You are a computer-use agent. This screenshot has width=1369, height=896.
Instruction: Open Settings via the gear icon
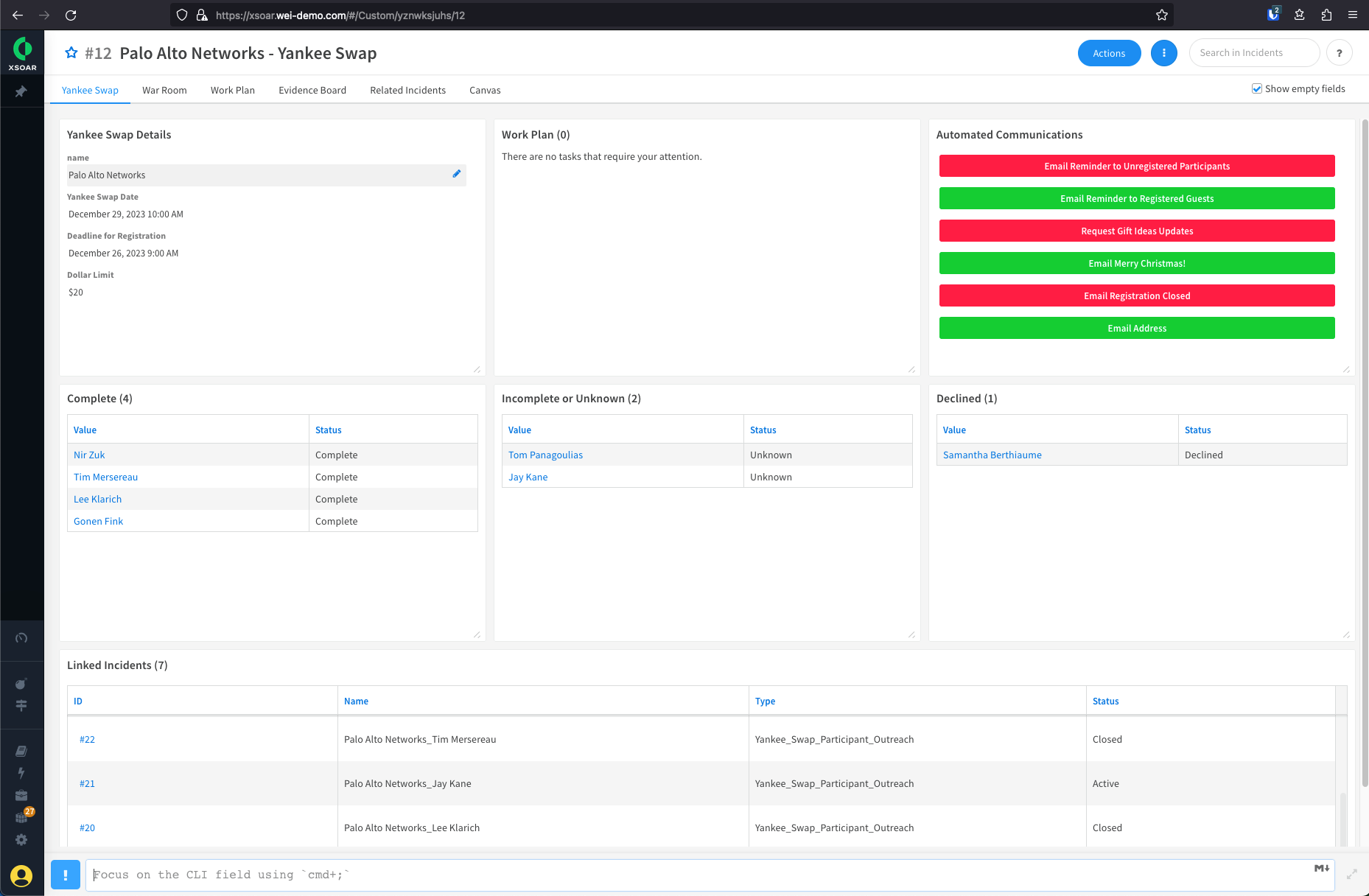tap(21, 840)
